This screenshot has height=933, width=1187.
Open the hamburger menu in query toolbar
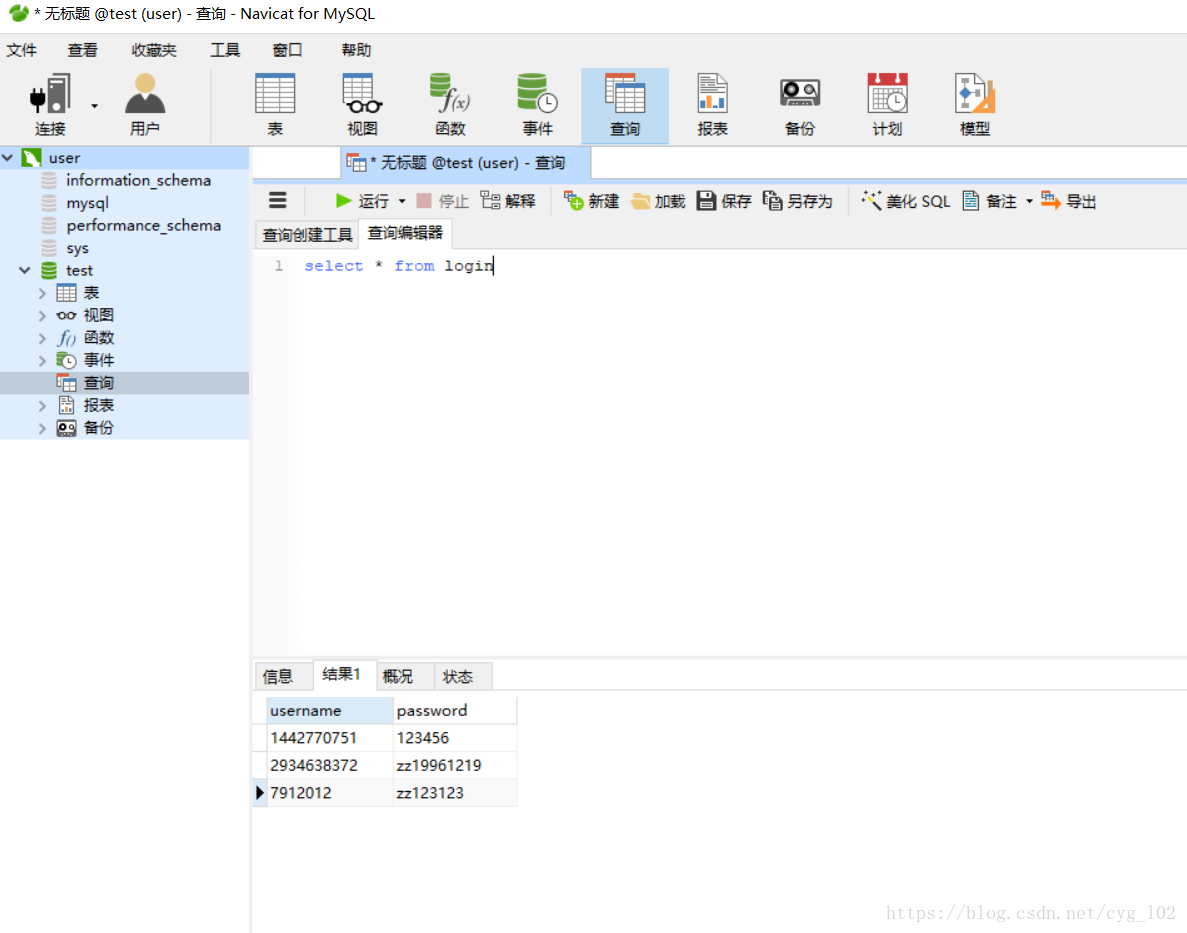278,201
